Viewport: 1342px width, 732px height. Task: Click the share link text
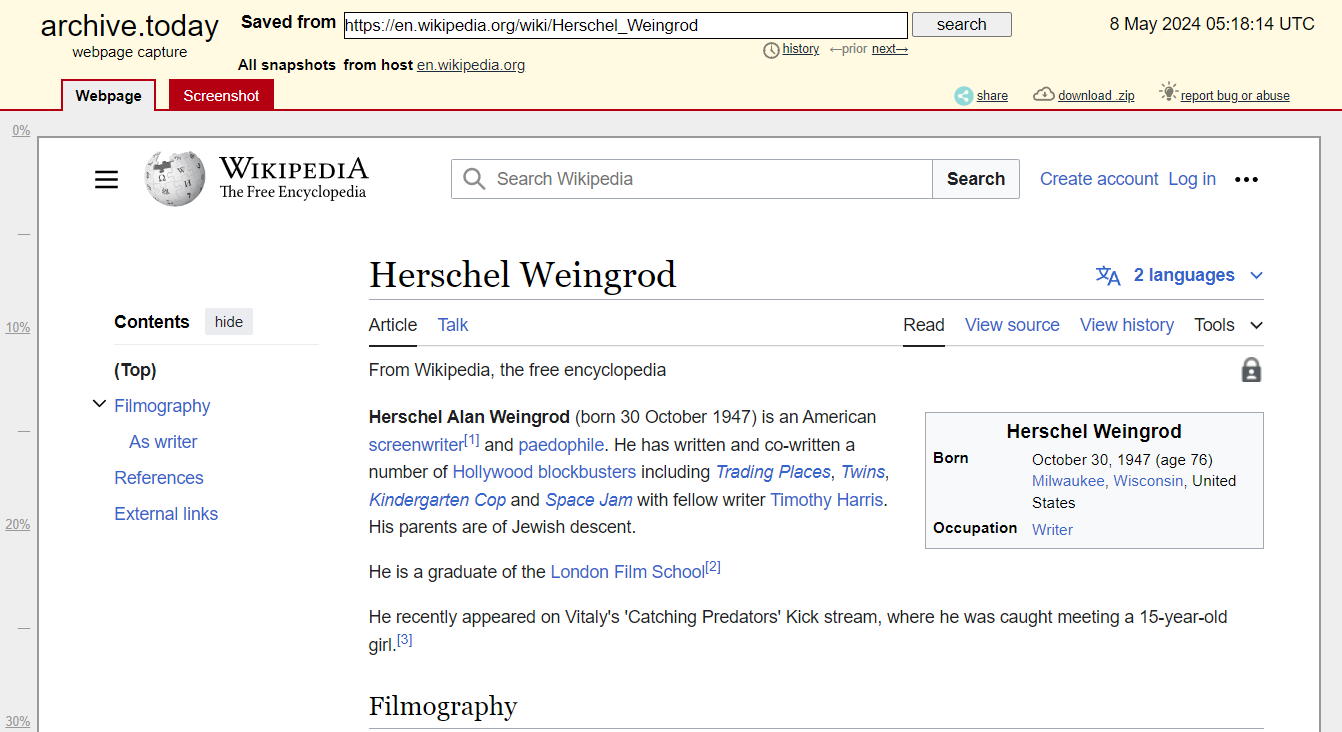click(992, 96)
